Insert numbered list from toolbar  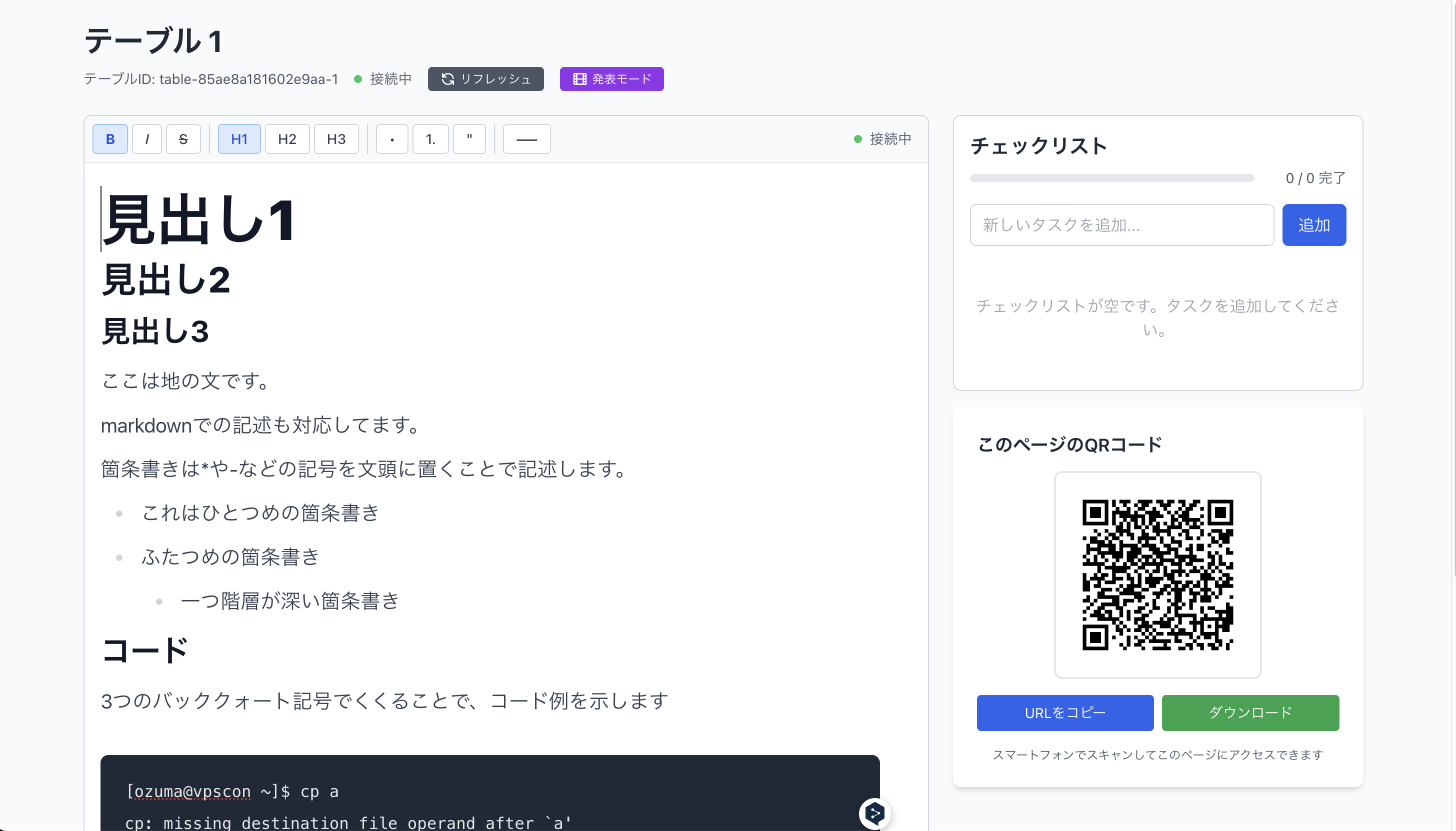(x=430, y=139)
